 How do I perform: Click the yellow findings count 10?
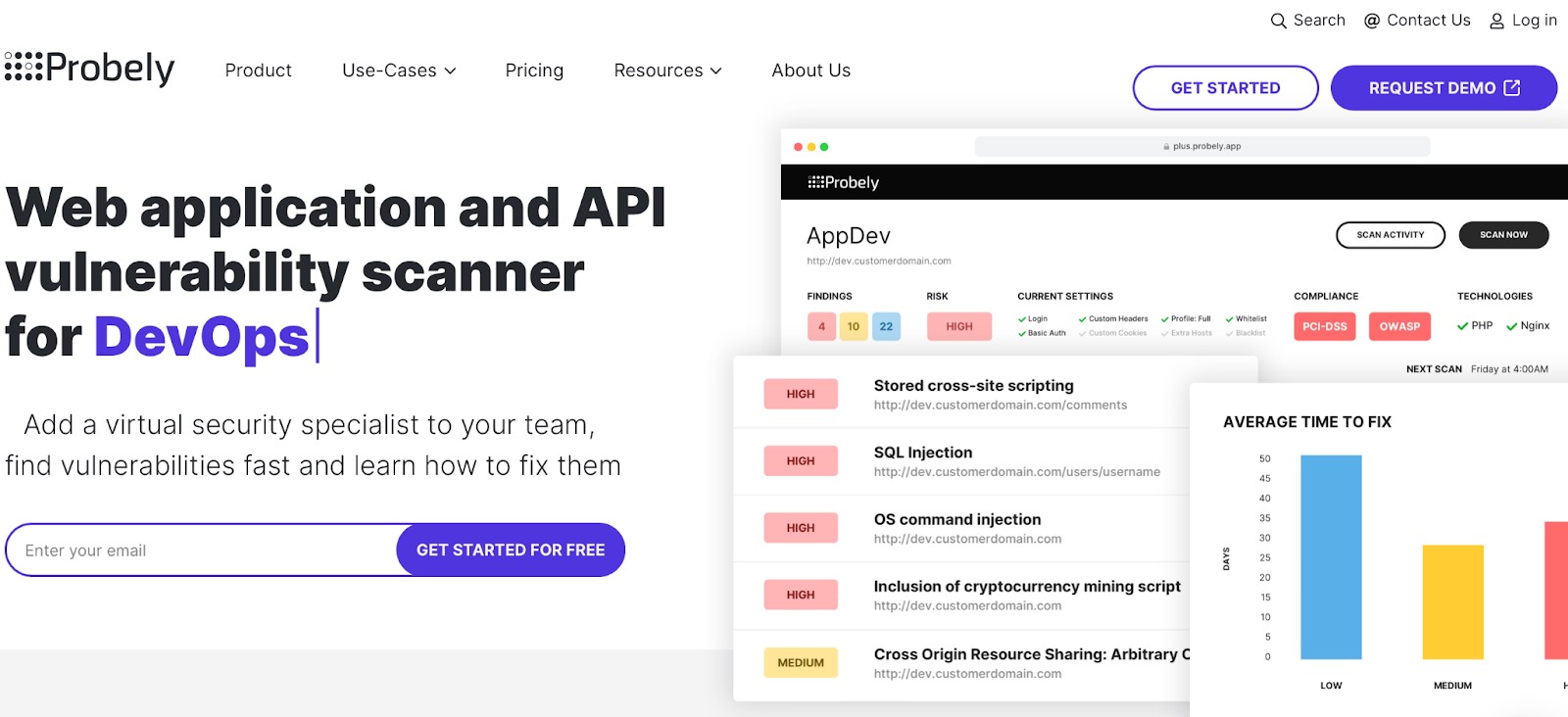coord(854,326)
